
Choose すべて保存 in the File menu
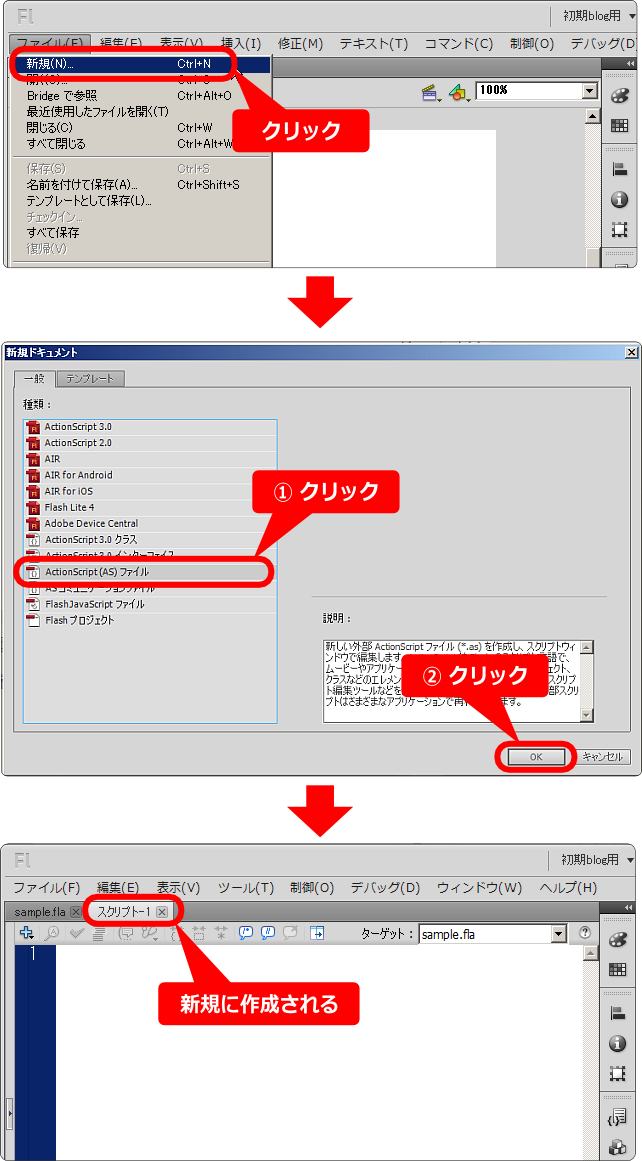coord(53,232)
